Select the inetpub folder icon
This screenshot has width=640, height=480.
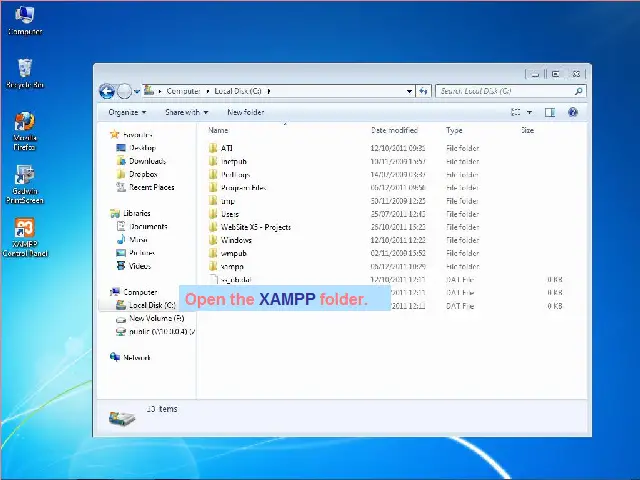tap(213, 161)
